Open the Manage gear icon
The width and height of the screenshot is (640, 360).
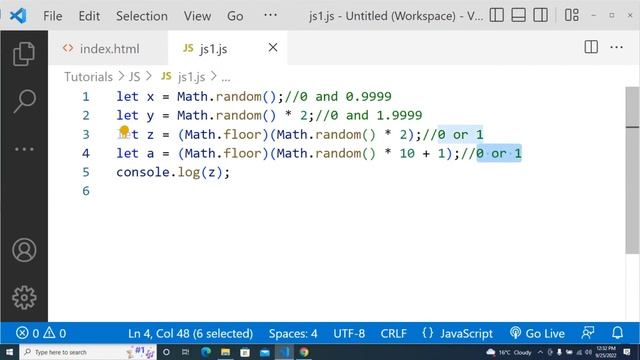24,298
